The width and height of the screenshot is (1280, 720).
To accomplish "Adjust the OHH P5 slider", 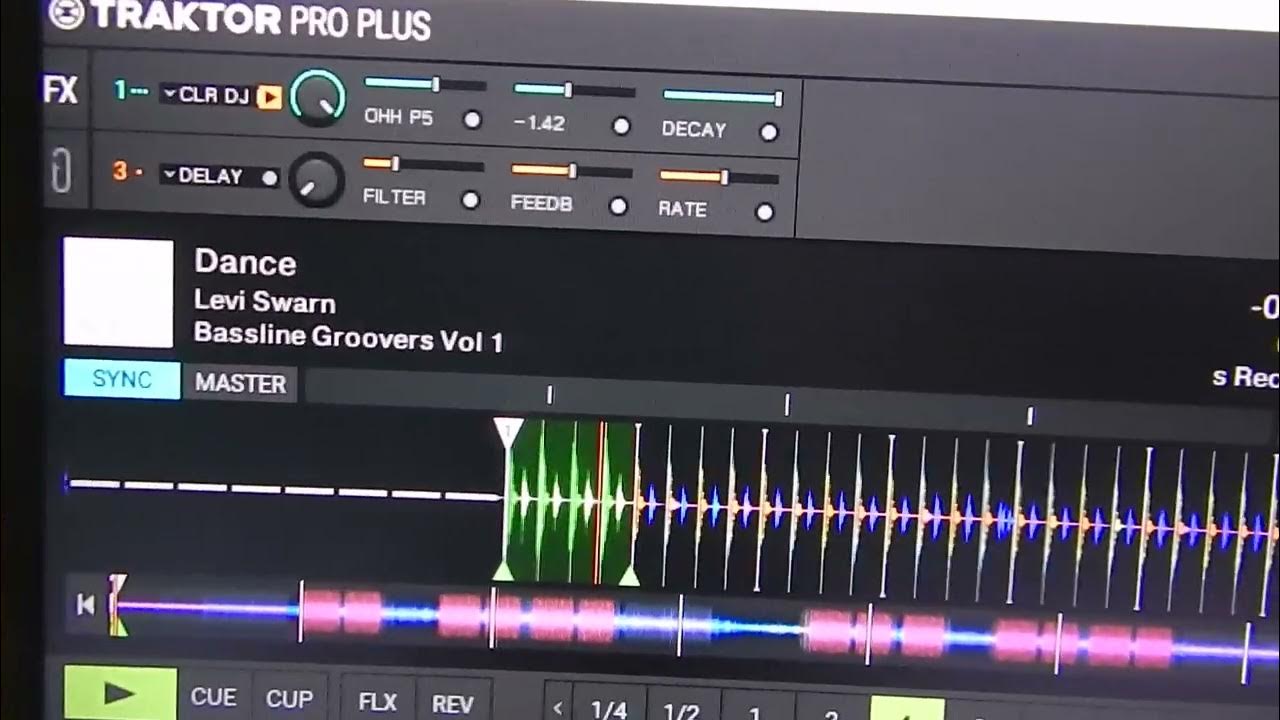I will (424, 84).
